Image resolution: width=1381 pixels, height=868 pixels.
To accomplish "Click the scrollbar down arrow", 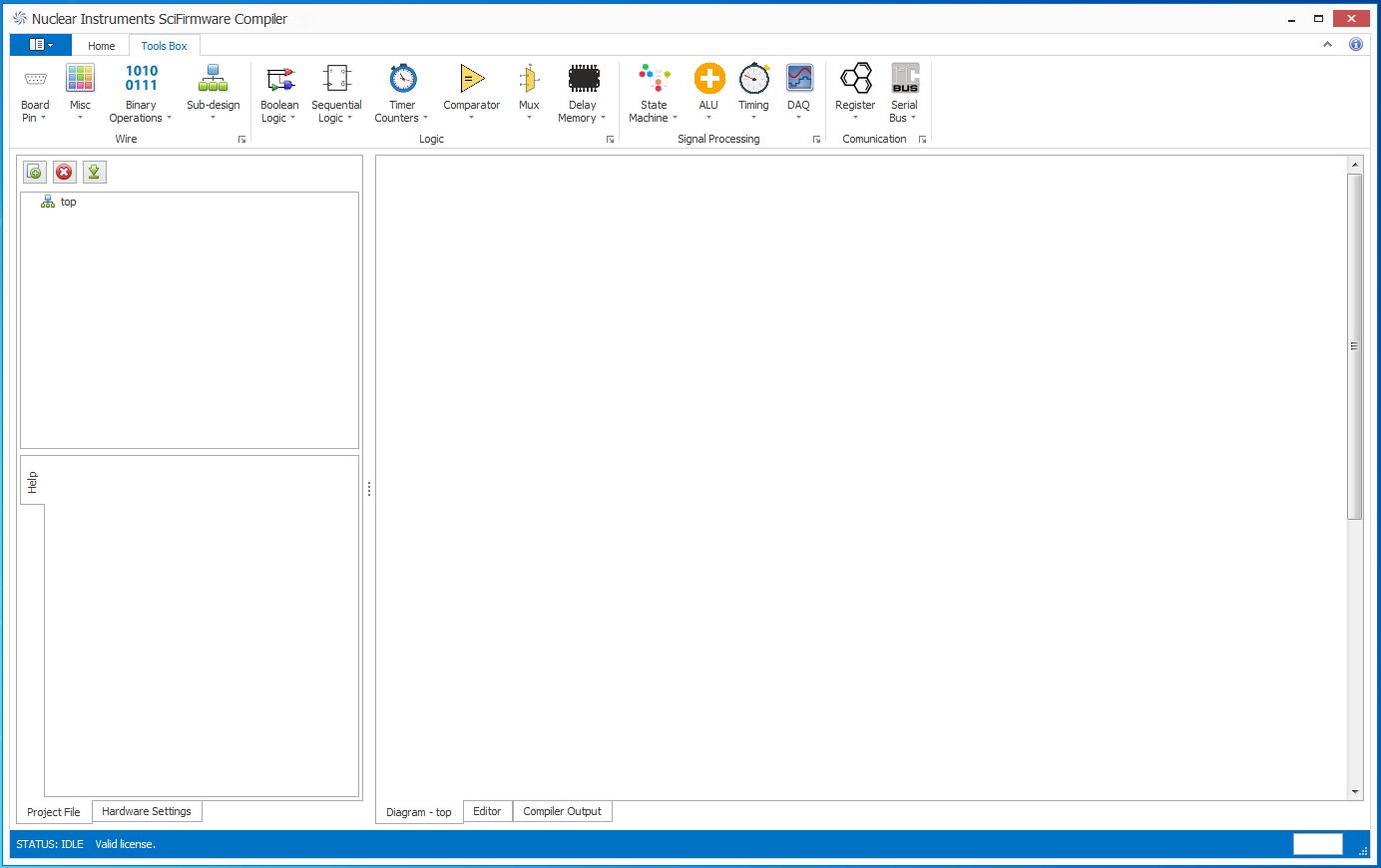I will [1355, 792].
